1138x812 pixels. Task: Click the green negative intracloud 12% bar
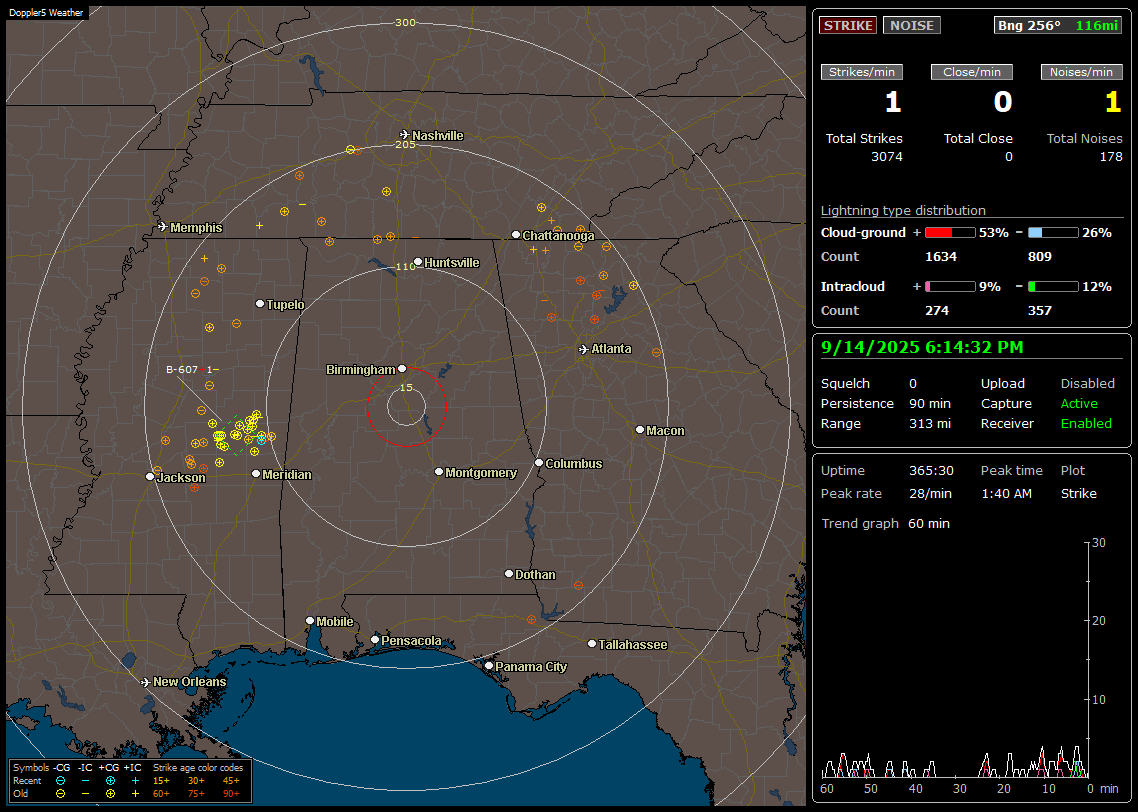tap(1053, 287)
